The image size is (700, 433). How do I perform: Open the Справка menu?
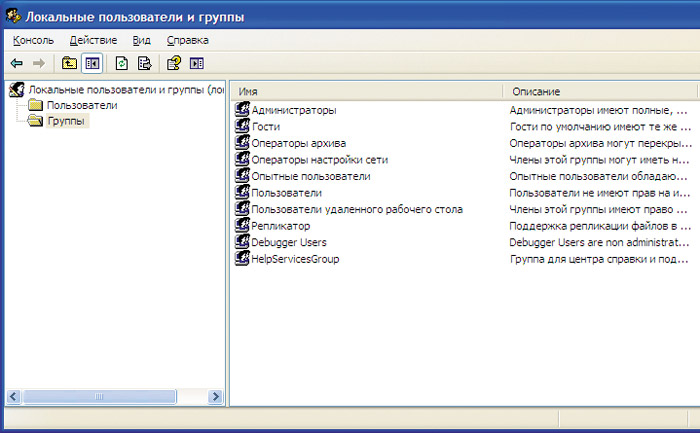point(188,40)
